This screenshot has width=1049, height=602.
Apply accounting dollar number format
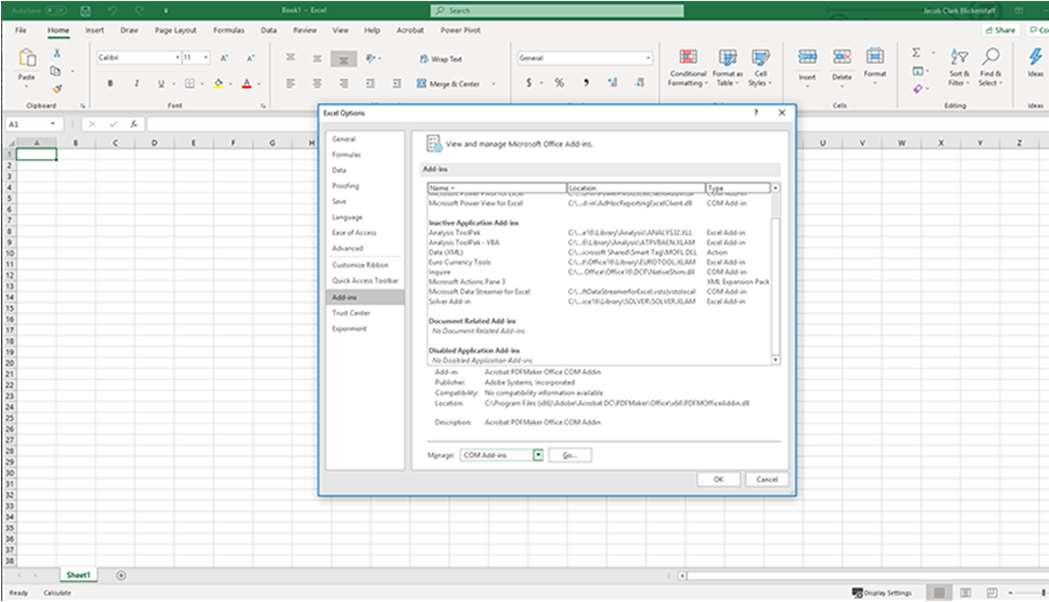[529, 83]
